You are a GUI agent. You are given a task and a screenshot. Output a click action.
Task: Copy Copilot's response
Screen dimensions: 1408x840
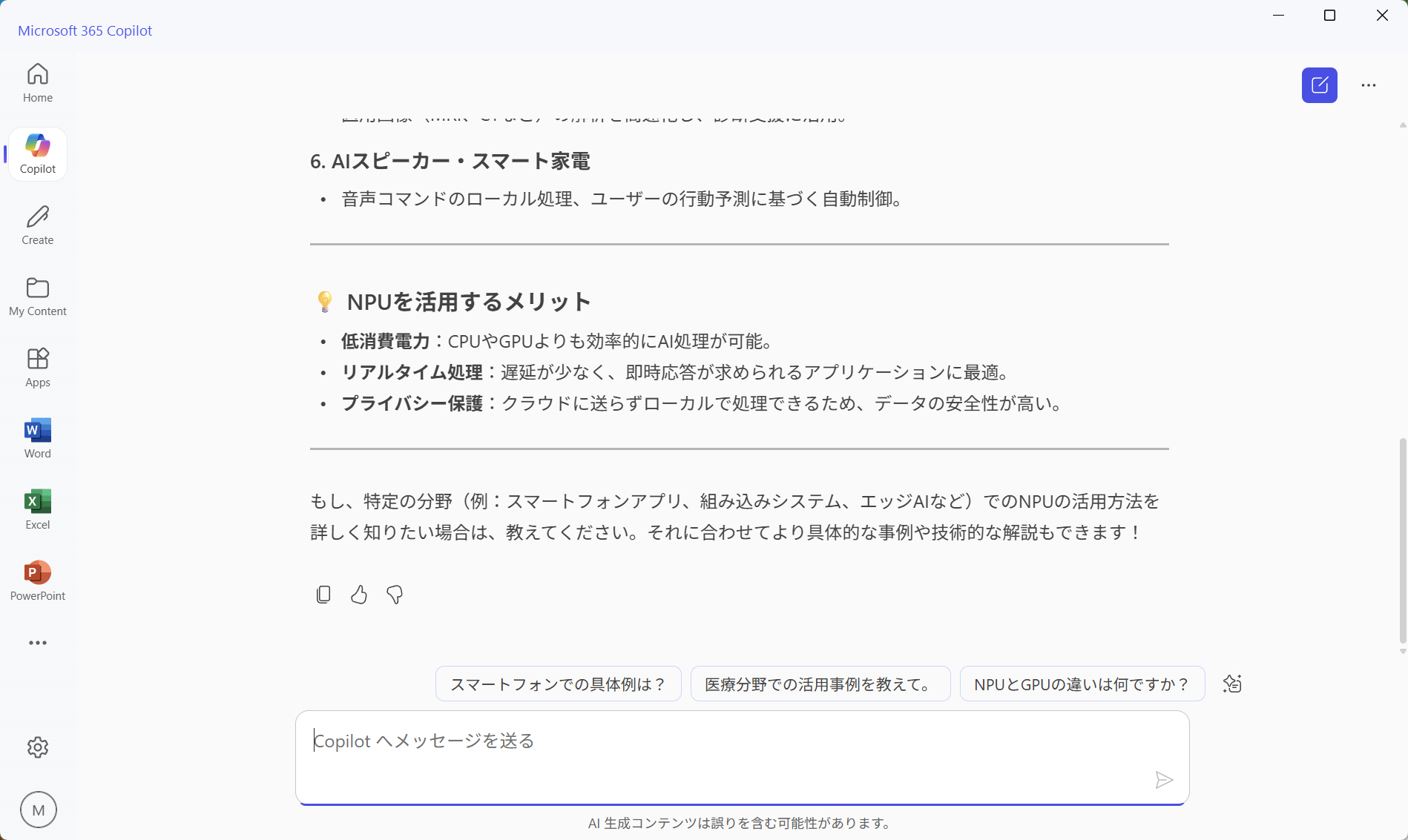point(323,594)
